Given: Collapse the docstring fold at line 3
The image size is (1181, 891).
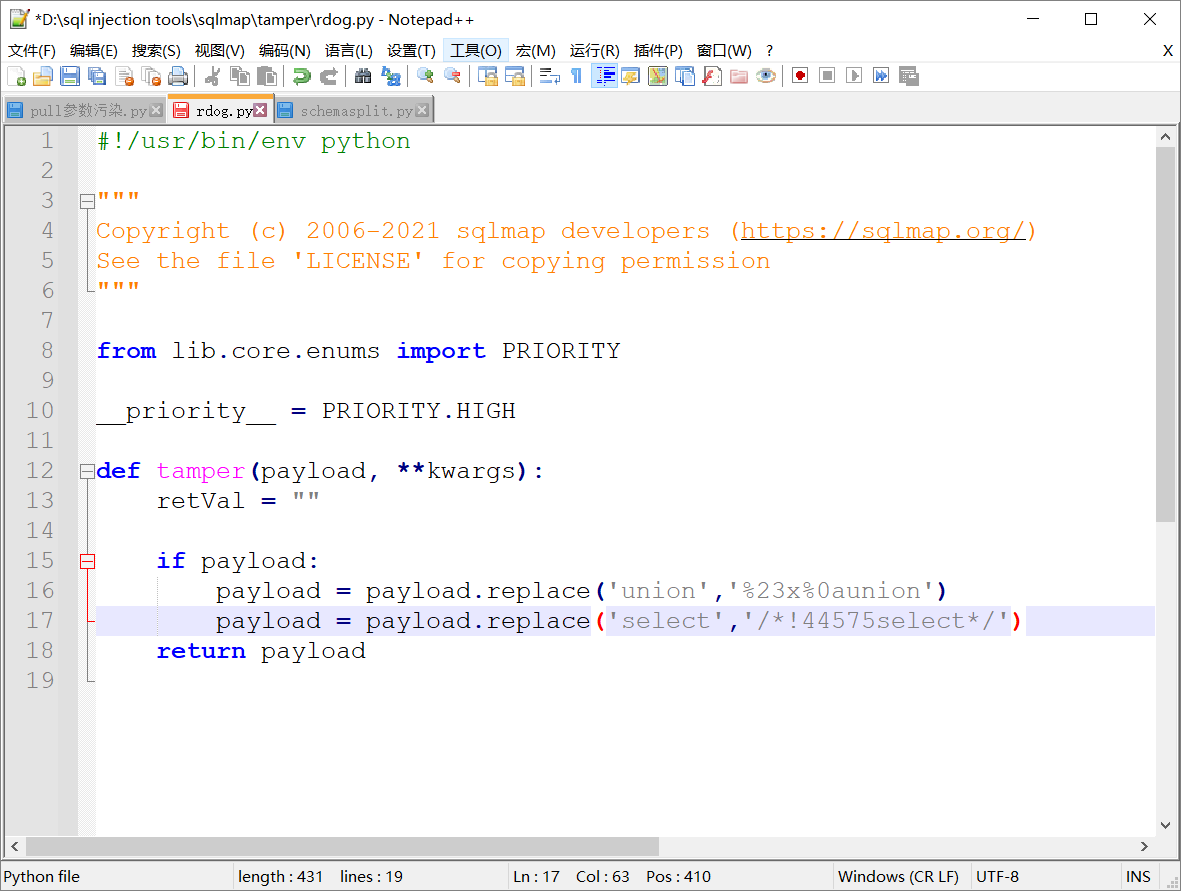Looking at the screenshot, I should point(87,201).
